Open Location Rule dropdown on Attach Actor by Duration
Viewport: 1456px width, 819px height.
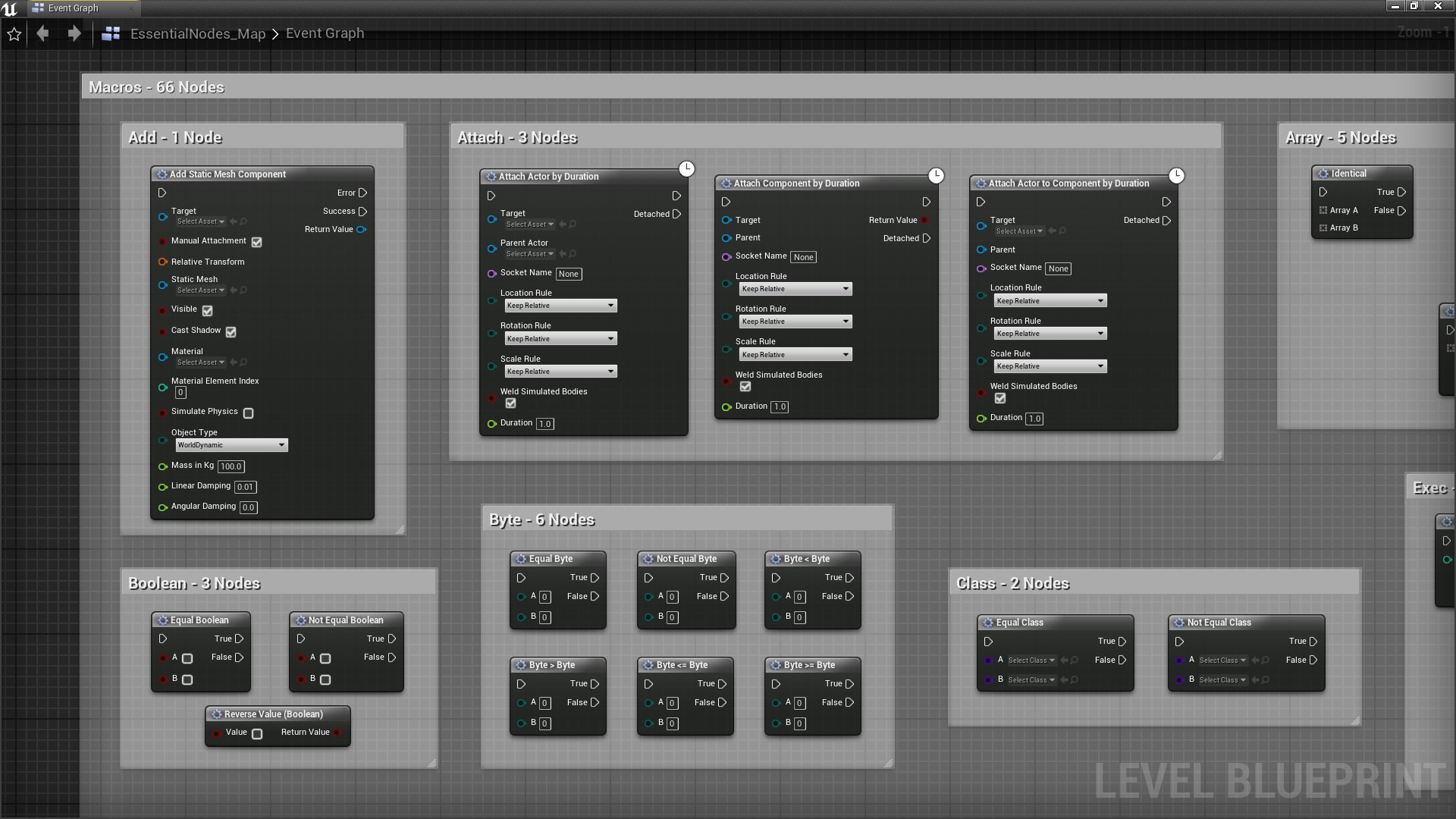pos(560,306)
